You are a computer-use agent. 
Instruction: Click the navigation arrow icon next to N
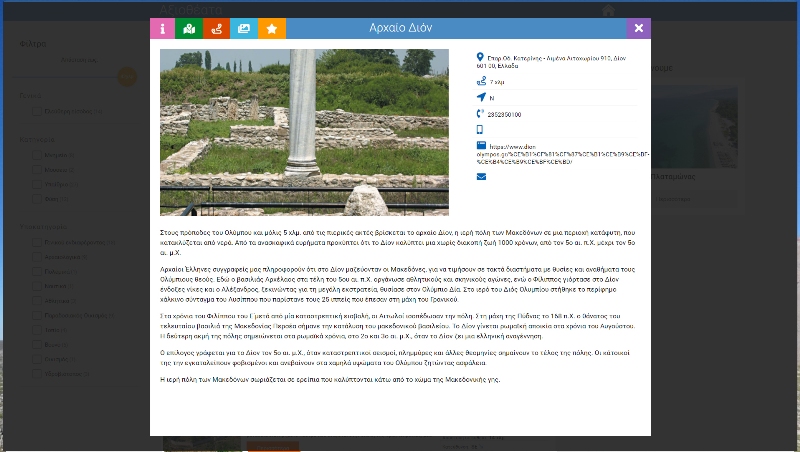click(481, 97)
